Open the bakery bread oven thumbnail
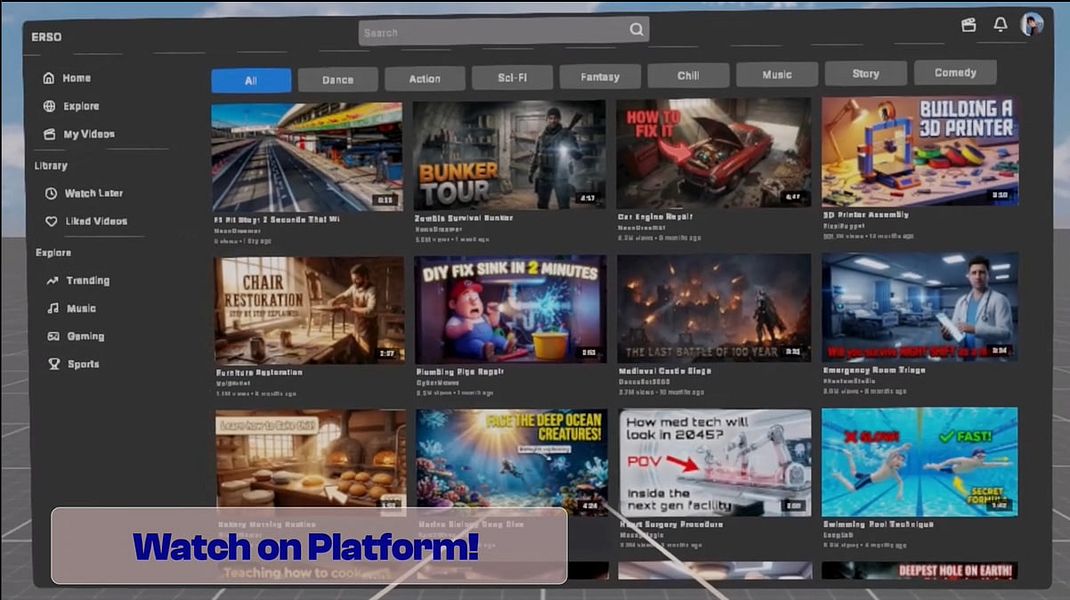This screenshot has width=1070, height=600. click(x=311, y=459)
